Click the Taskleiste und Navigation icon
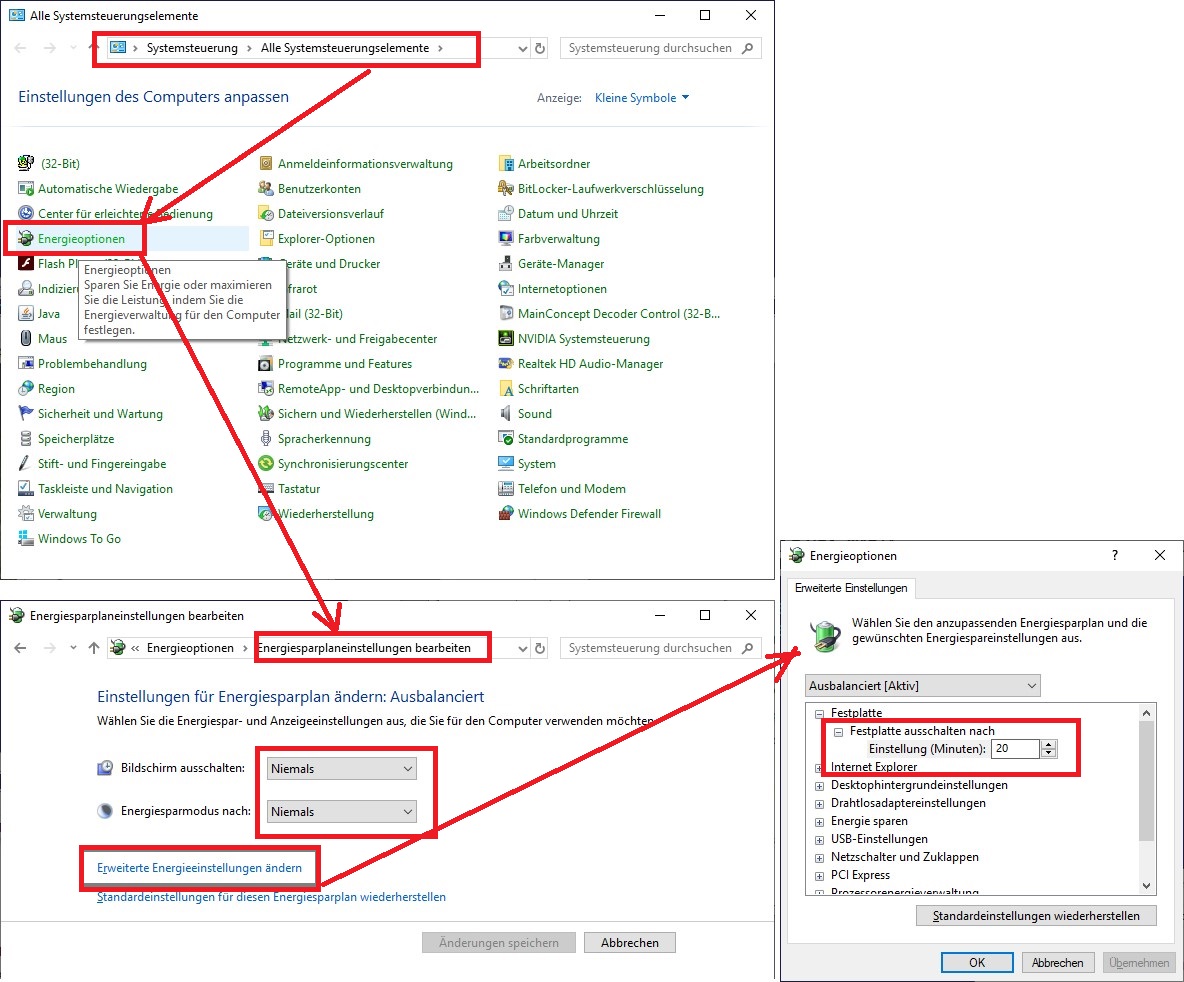This screenshot has height=982, width=1184. pyautogui.click(x=26, y=488)
